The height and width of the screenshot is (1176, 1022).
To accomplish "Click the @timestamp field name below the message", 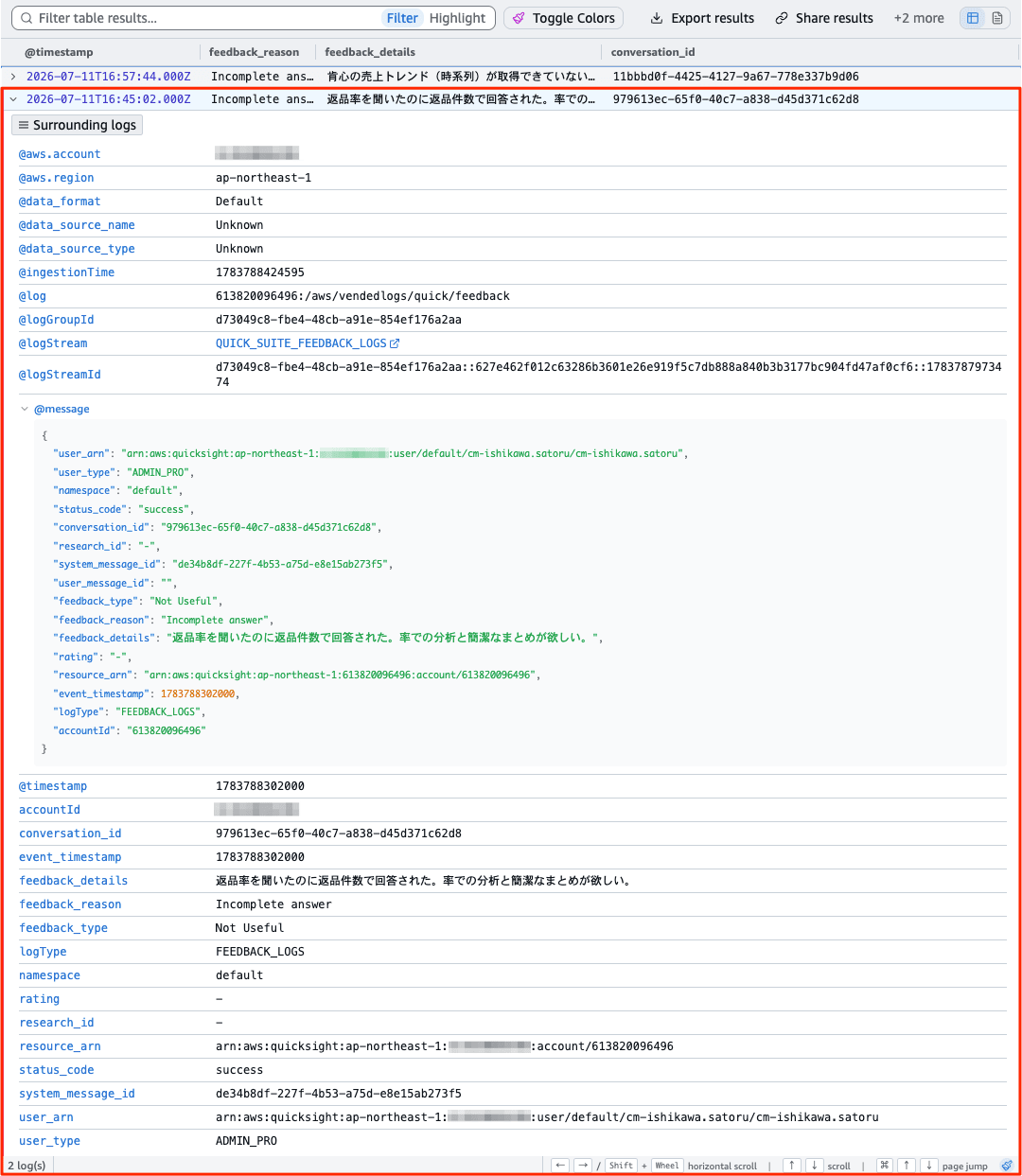I will coord(53,786).
